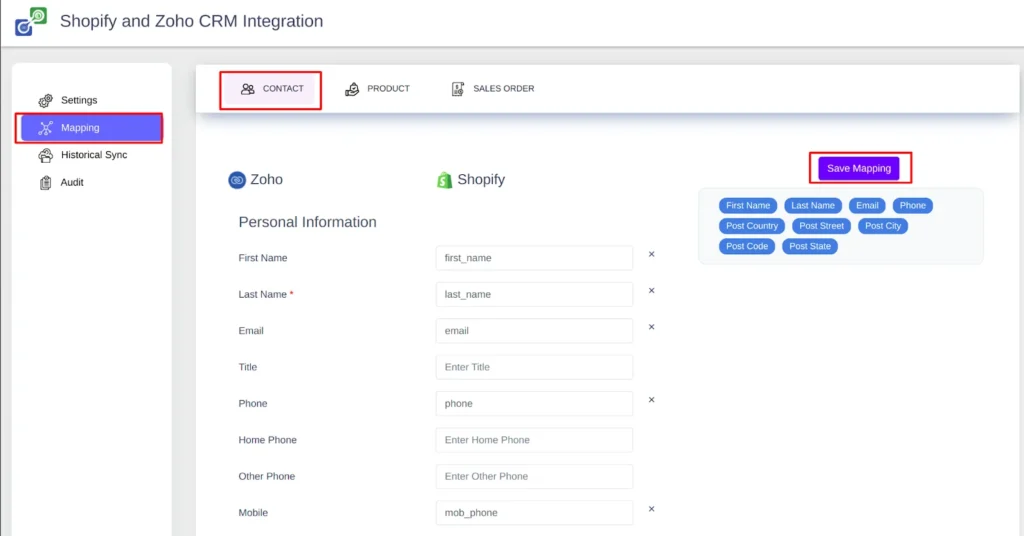Viewport: 1024px width, 536px height.
Task: Click the first_name input field
Action: (x=534, y=258)
